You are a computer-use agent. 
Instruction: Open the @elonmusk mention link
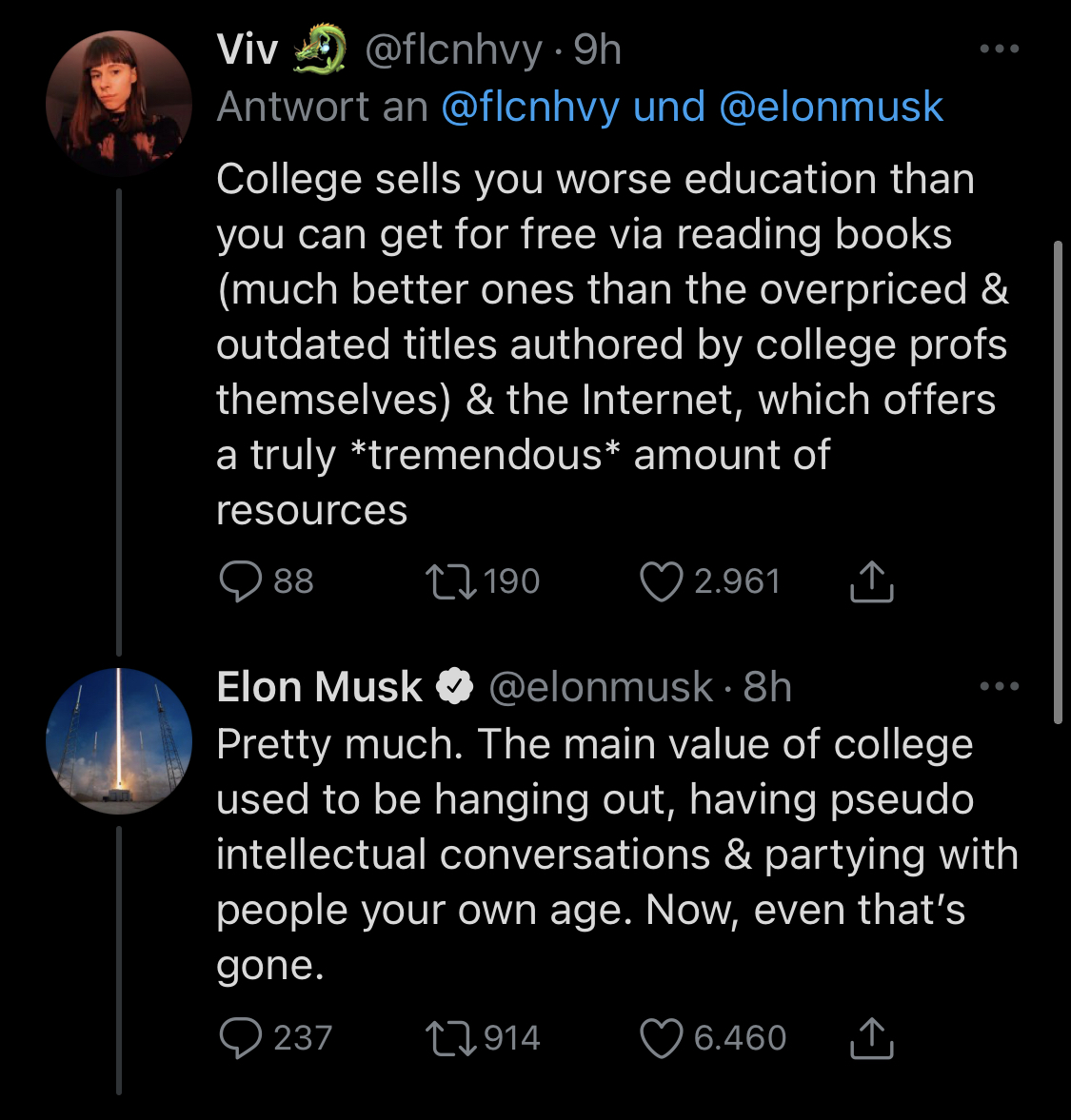[x=830, y=107]
